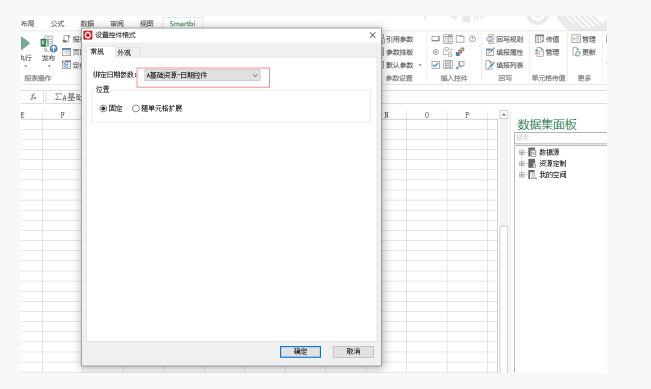Click the green Run (执行) play icon
This screenshot has height=389, width=651.
point(25,43)
